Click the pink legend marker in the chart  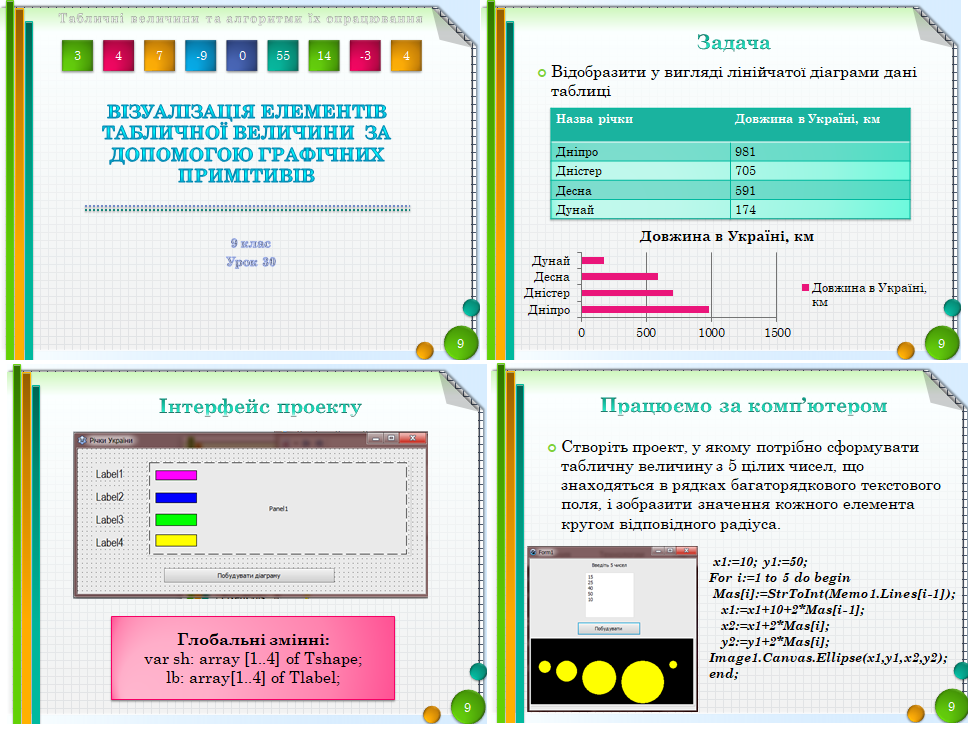805,288
